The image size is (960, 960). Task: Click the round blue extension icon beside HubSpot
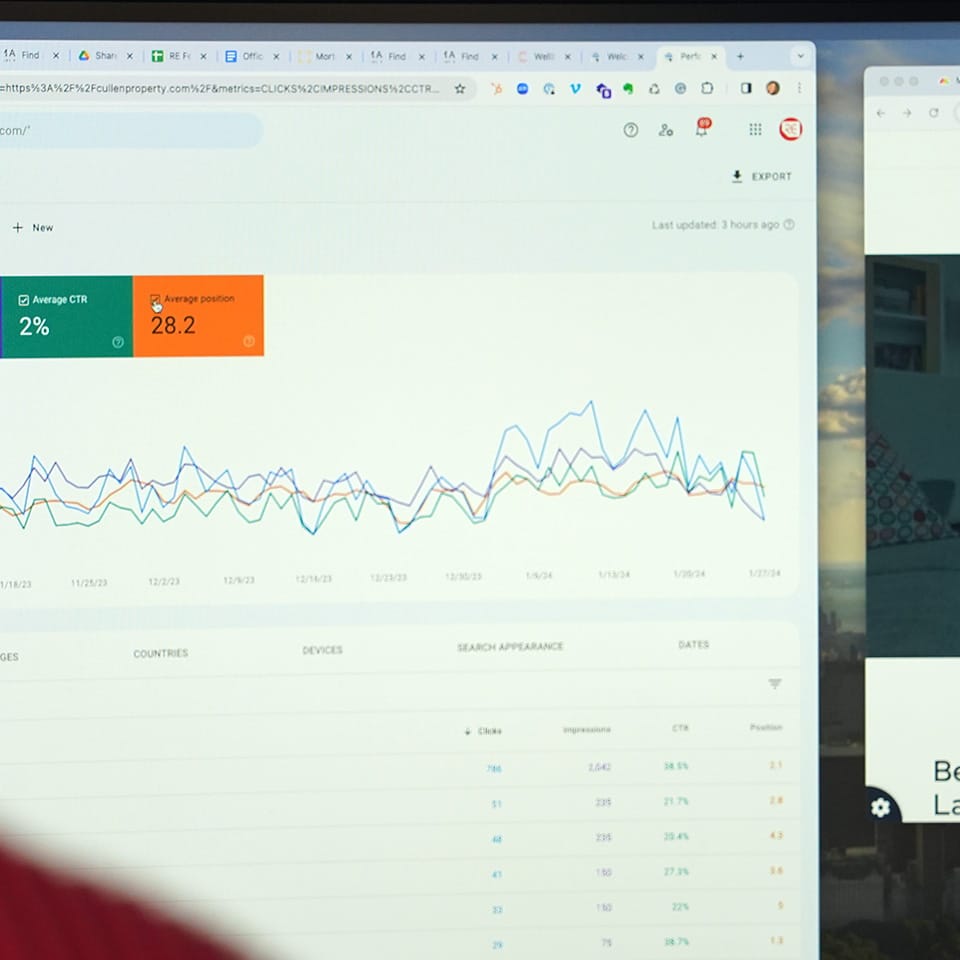pyautogui.click(x=522, y=89)
